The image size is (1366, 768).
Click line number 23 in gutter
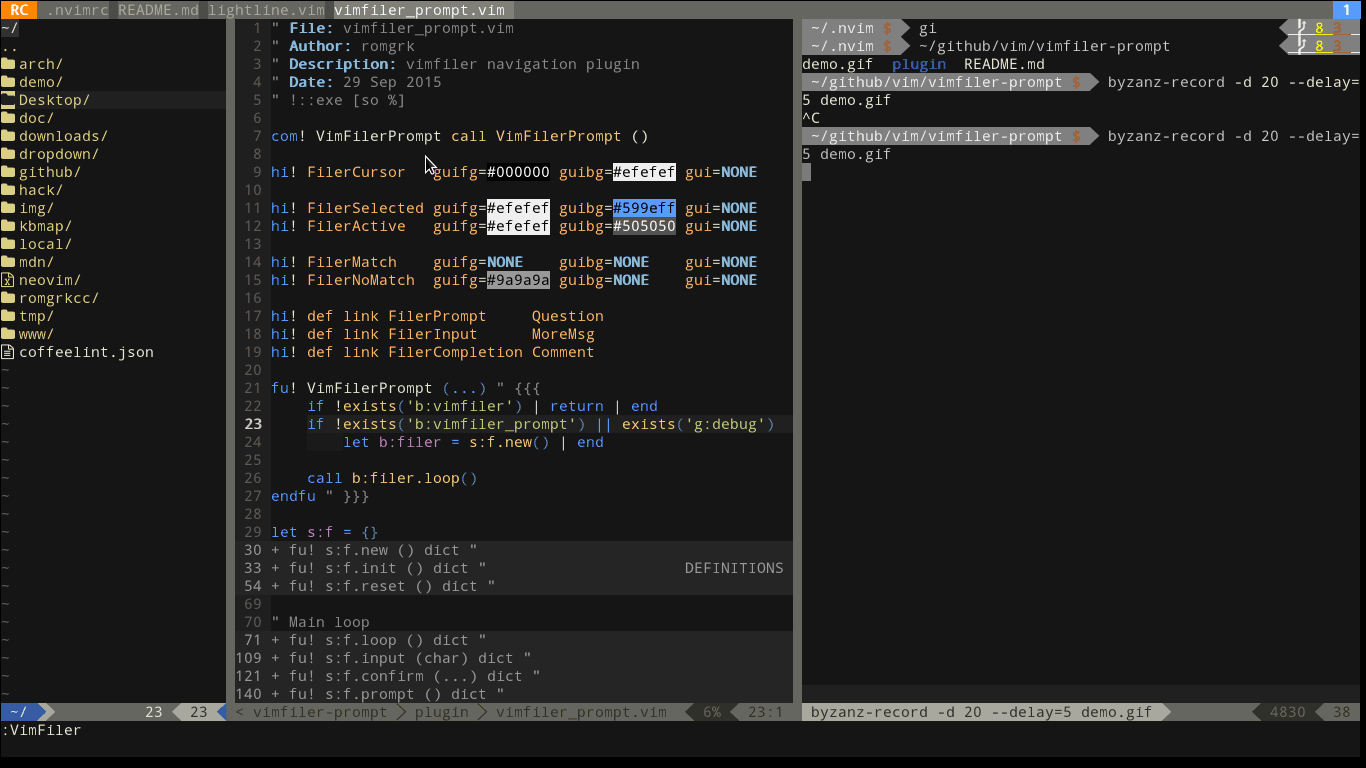(x=252, y=424)
